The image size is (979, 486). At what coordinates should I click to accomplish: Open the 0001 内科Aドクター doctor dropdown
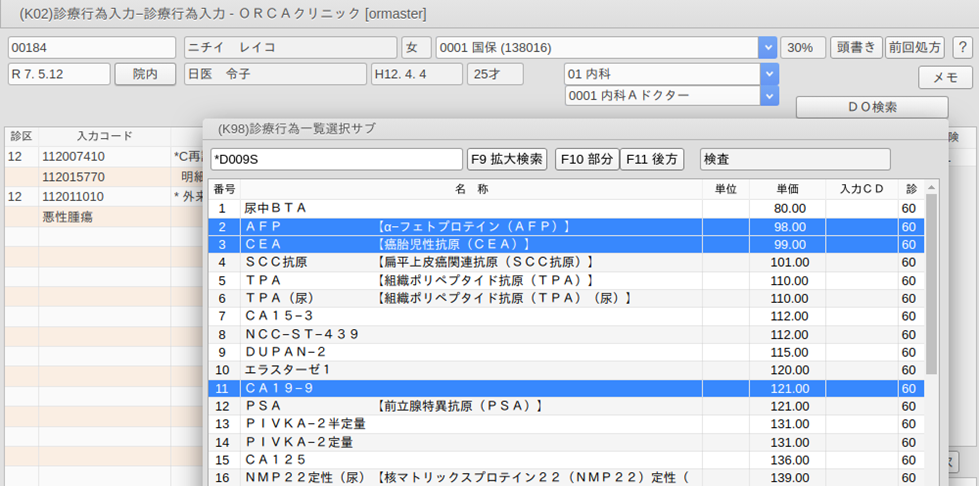pos(767,95)
